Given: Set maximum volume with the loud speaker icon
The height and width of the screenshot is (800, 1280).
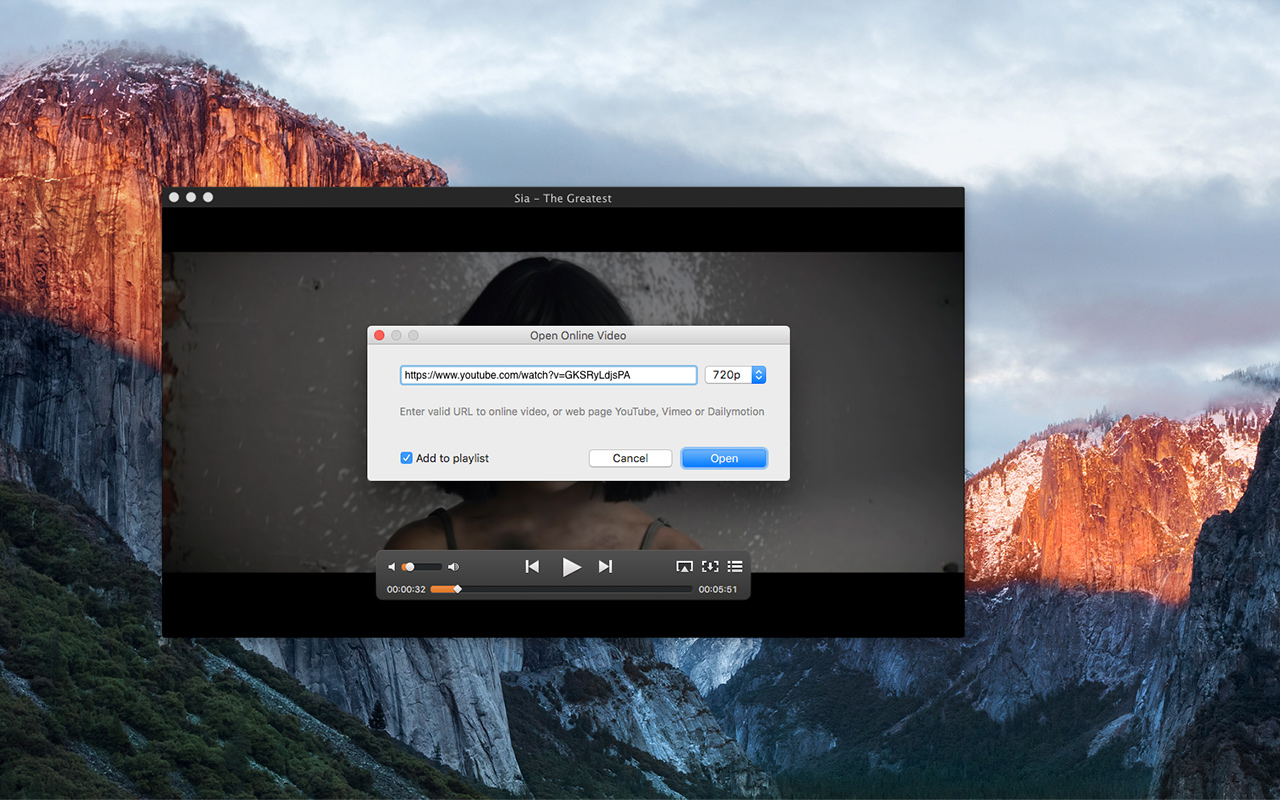Looking at the screenshot, I should tap(453, 567).
